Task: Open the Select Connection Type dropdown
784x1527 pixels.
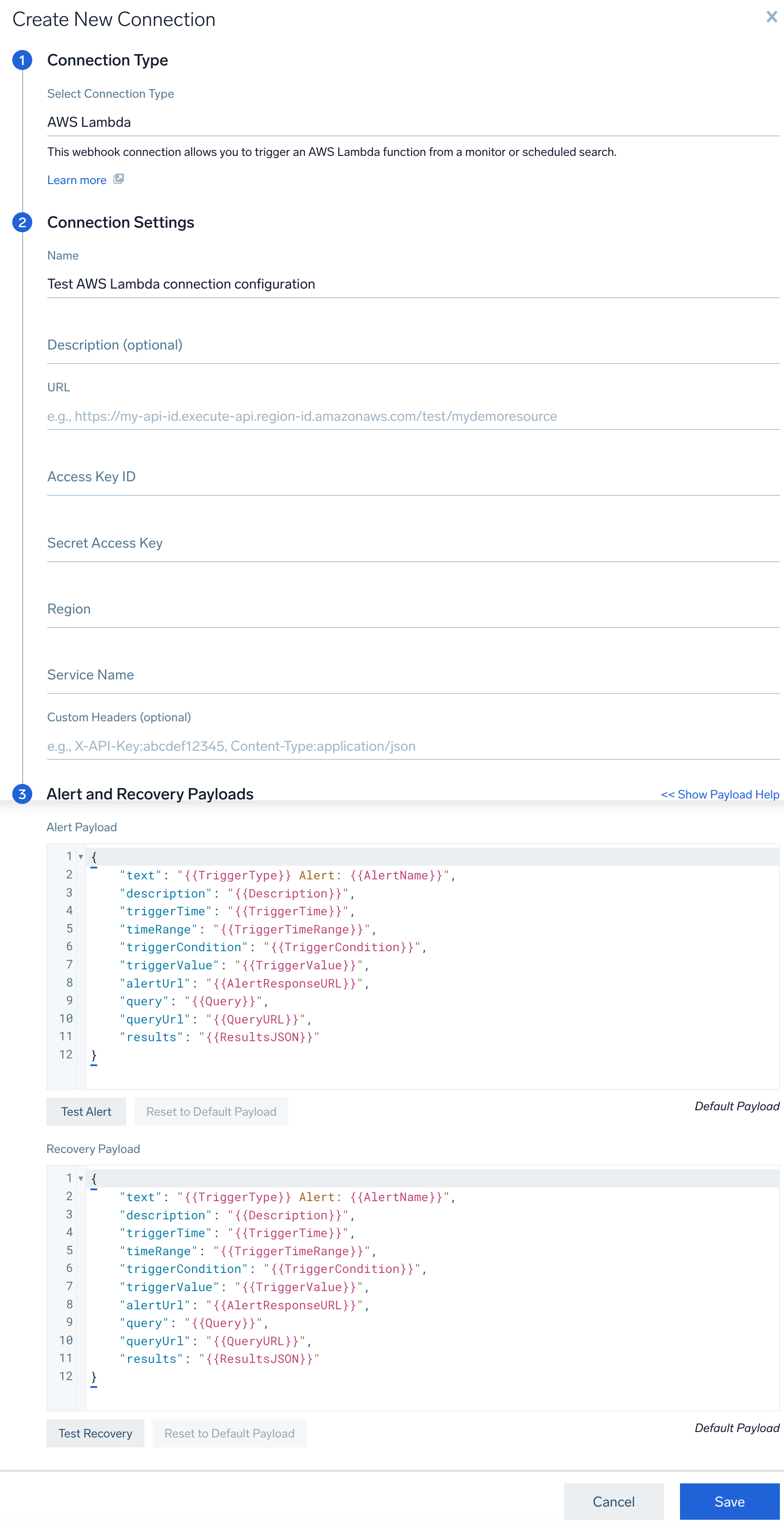Action: tap(412, 122)
